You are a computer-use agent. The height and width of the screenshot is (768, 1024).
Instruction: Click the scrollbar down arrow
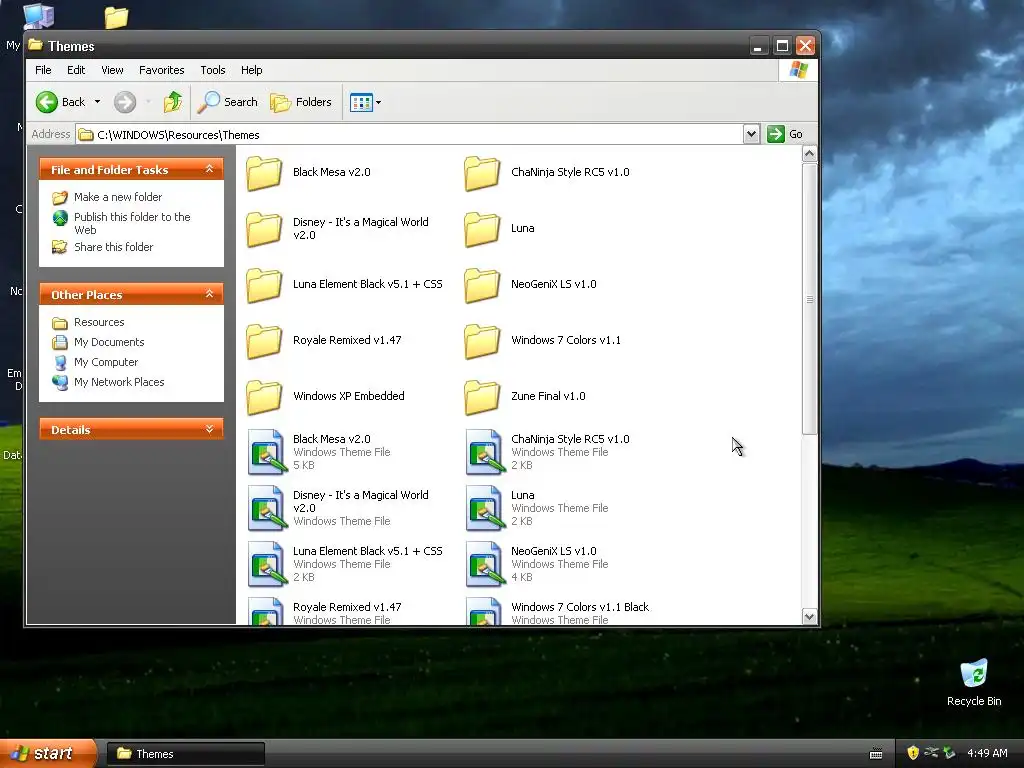tap(810, 616)
